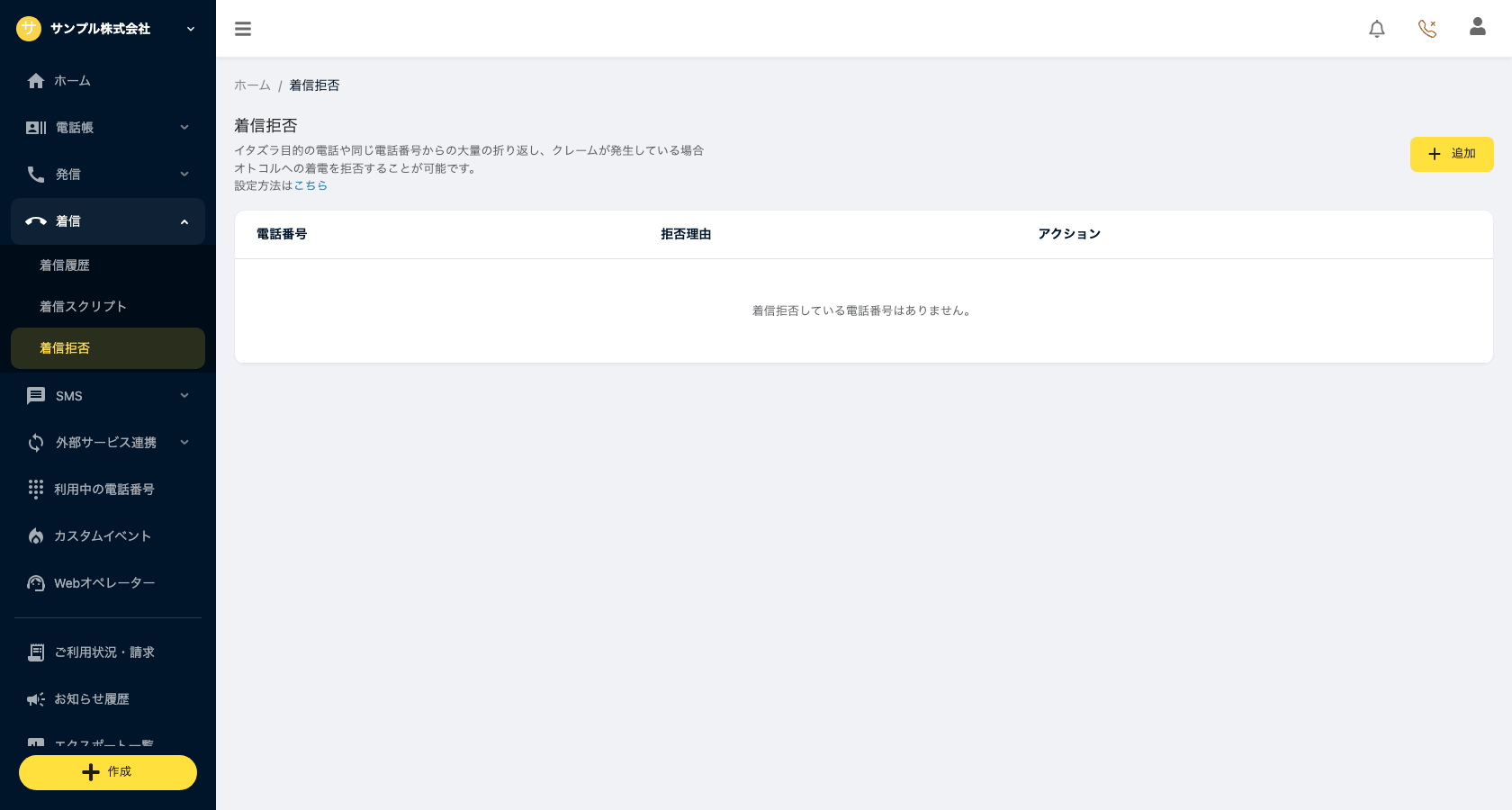Click the plus icon on 作成 button

pos(91,772)
